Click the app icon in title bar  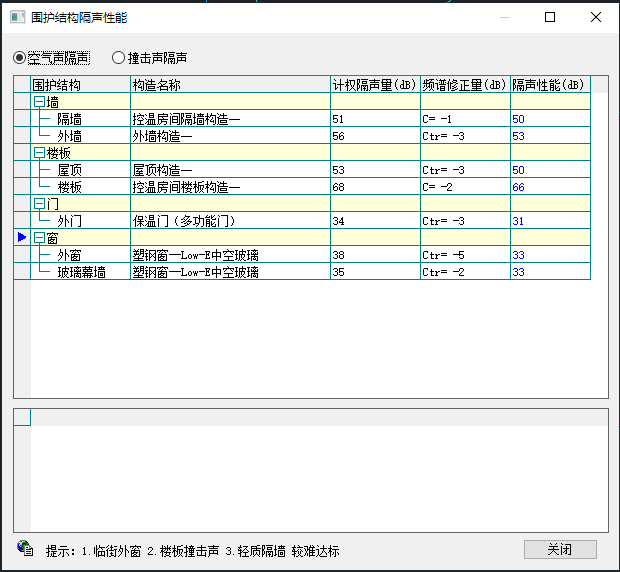click(16, 17)
